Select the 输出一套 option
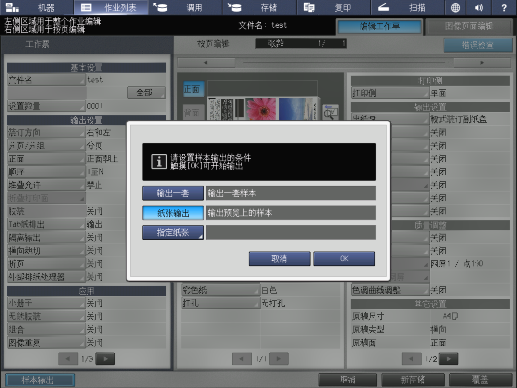The width and height of the screenshot is (517, 388). pyautogui.click(x=173, y=193)
